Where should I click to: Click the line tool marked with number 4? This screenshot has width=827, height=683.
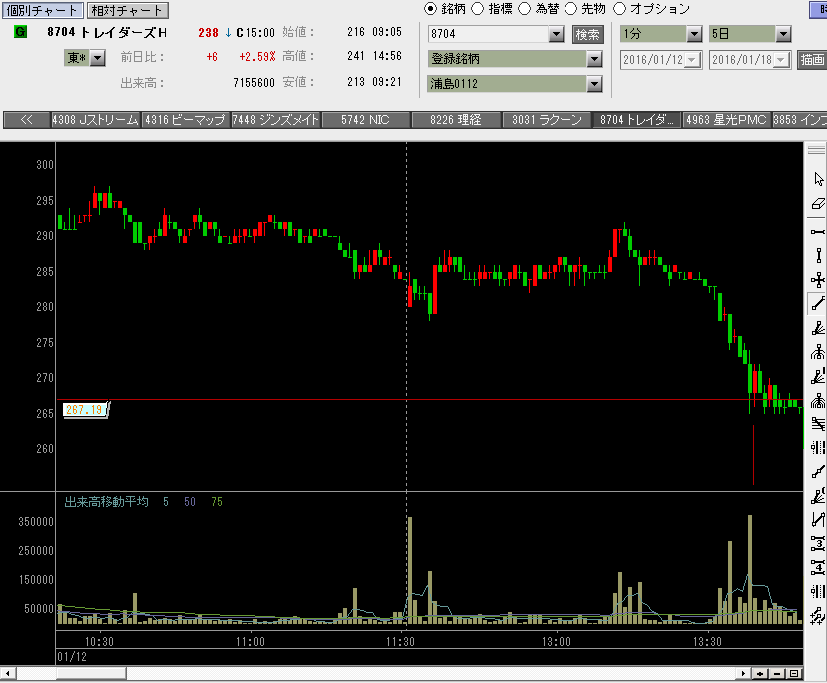click(818, 567)
